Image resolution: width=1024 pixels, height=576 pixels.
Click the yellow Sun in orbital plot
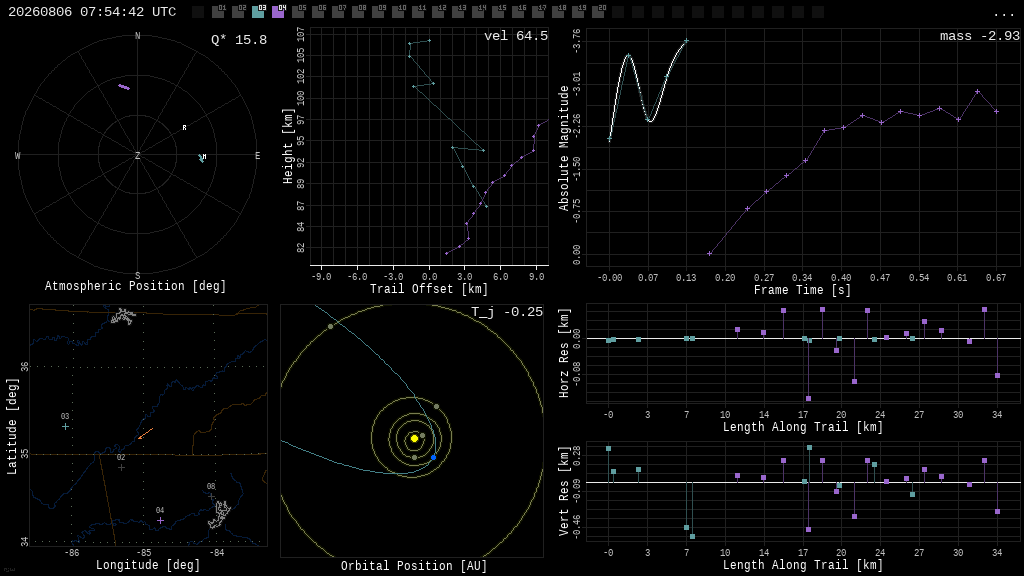pyautogui.click(x=414, y=438)
